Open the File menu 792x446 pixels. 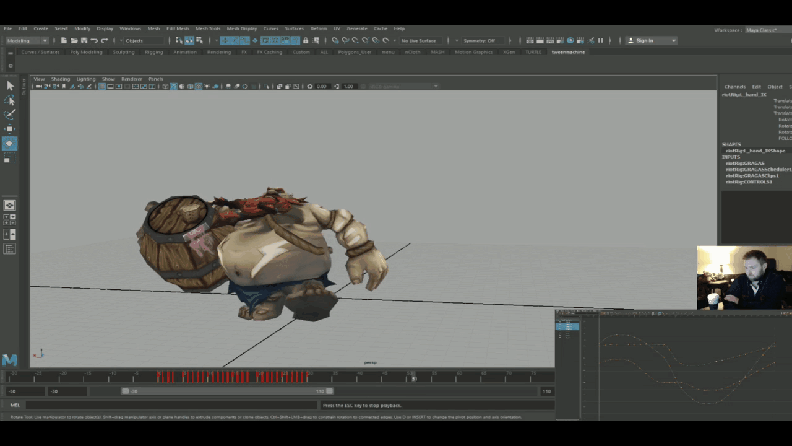(8, 29)
